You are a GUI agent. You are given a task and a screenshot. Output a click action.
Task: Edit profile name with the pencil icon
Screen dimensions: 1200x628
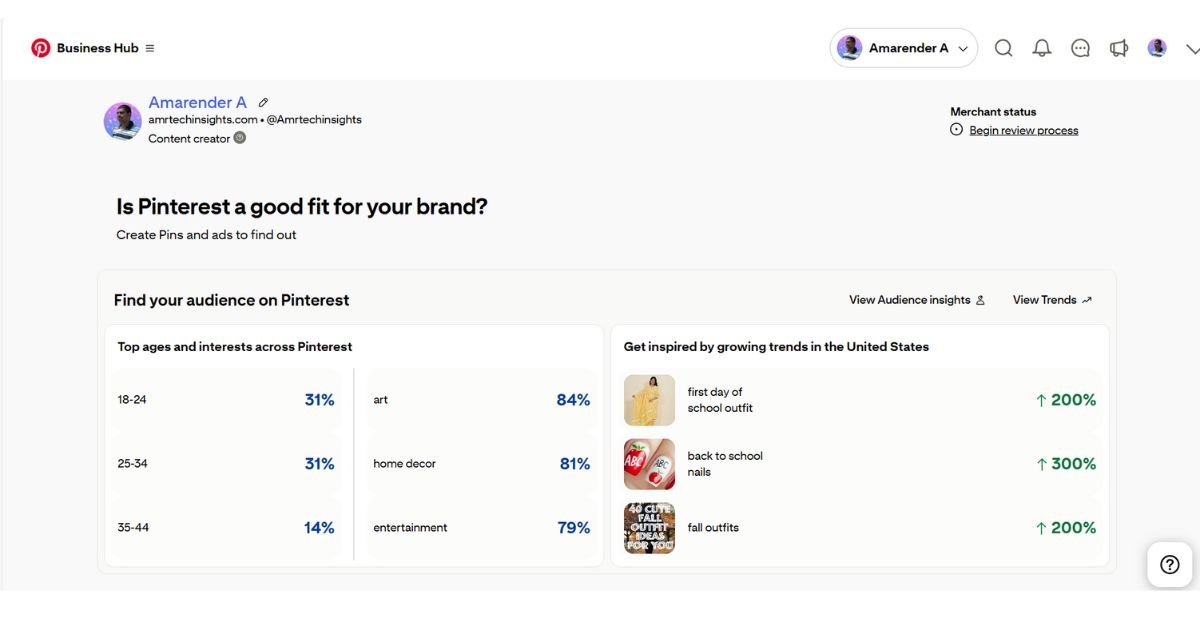263,101
